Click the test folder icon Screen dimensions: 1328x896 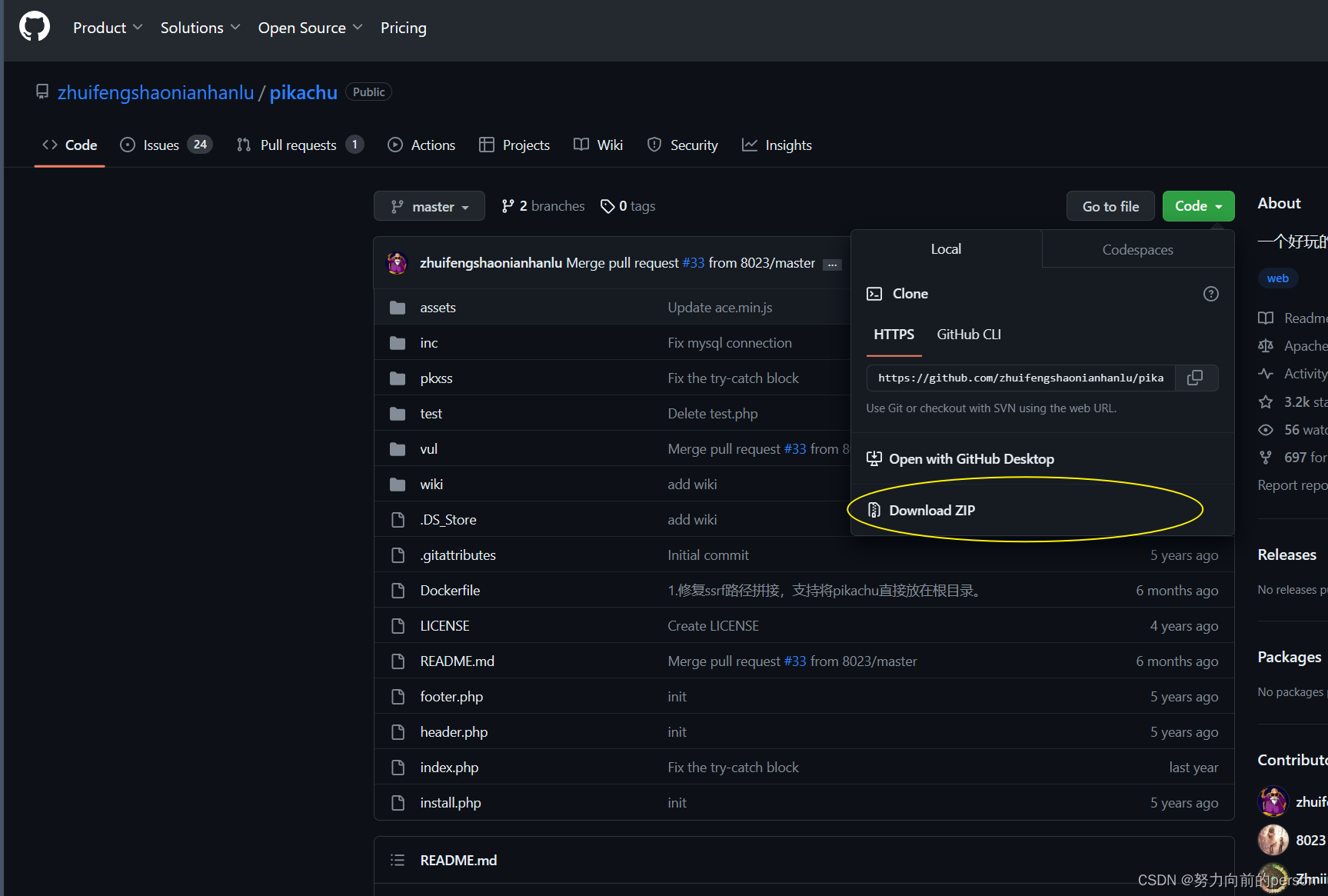[398, 414]
